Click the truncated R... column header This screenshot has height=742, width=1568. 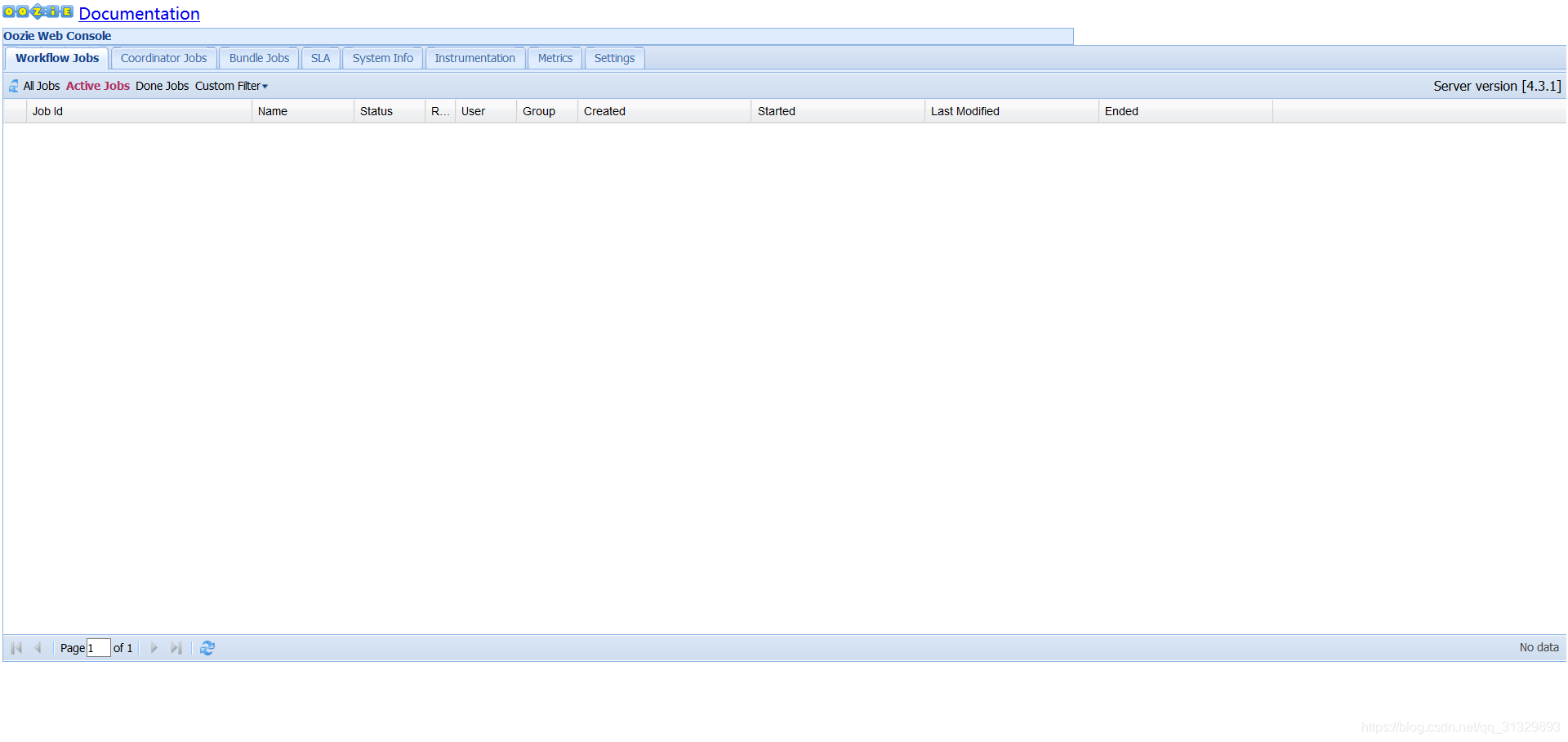coord(440,111)
